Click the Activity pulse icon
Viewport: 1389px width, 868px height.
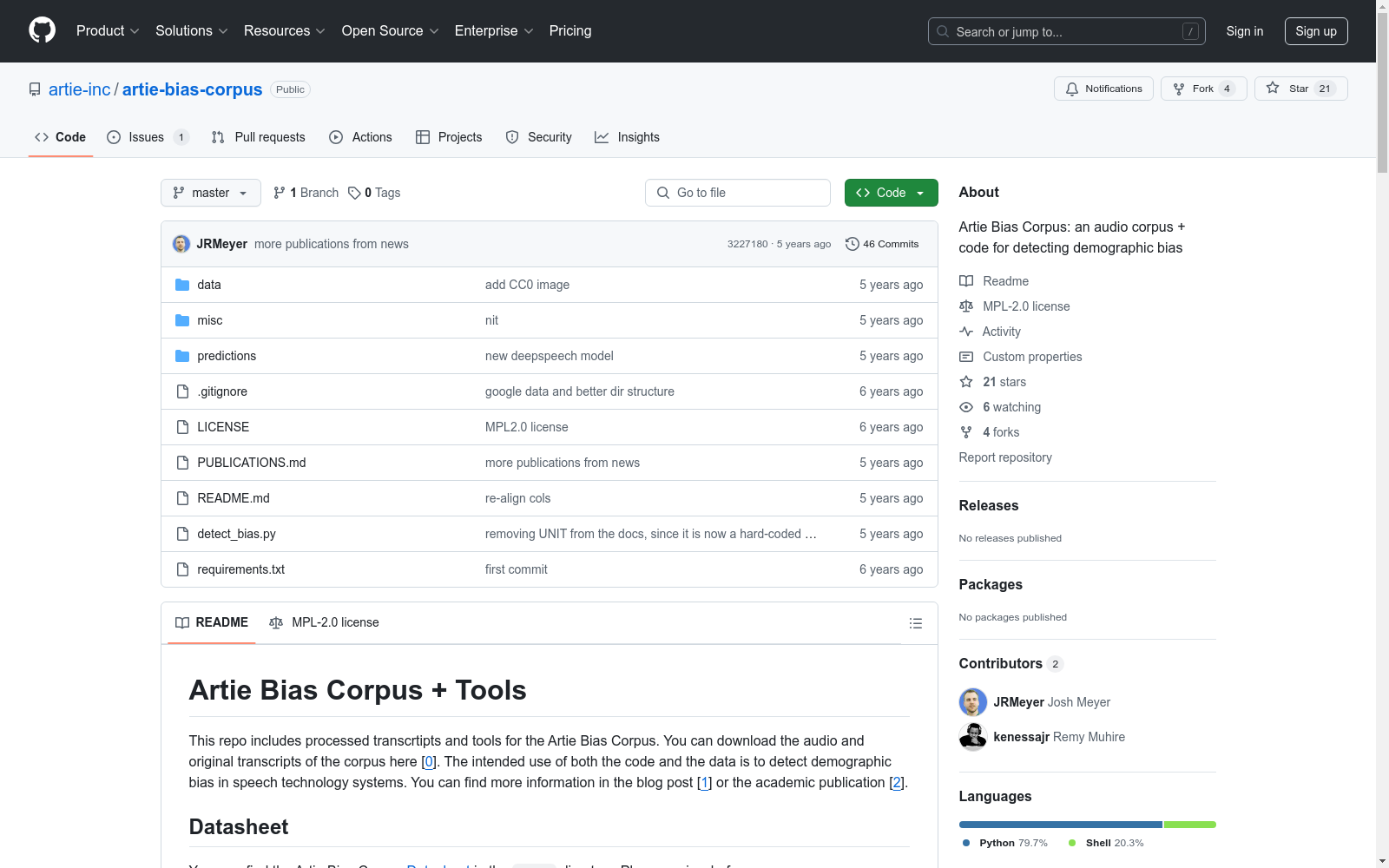point(966,332)
